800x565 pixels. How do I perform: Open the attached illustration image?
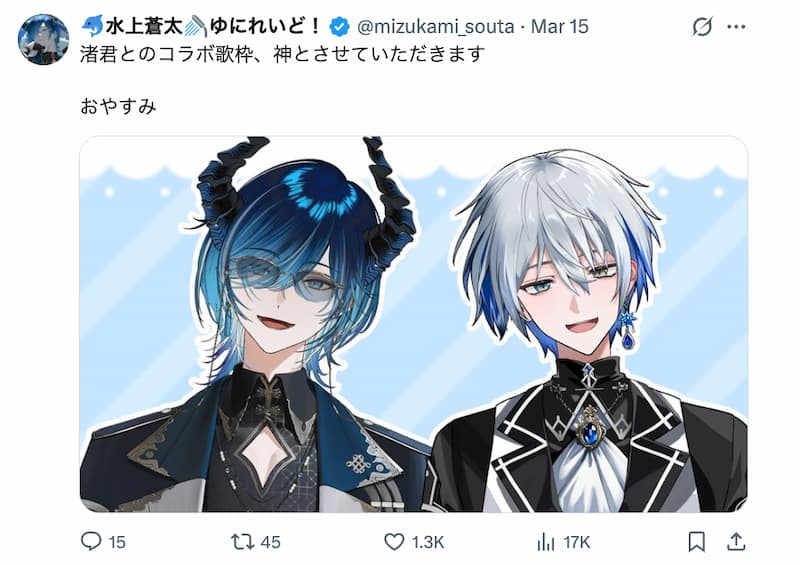(414, 324)
